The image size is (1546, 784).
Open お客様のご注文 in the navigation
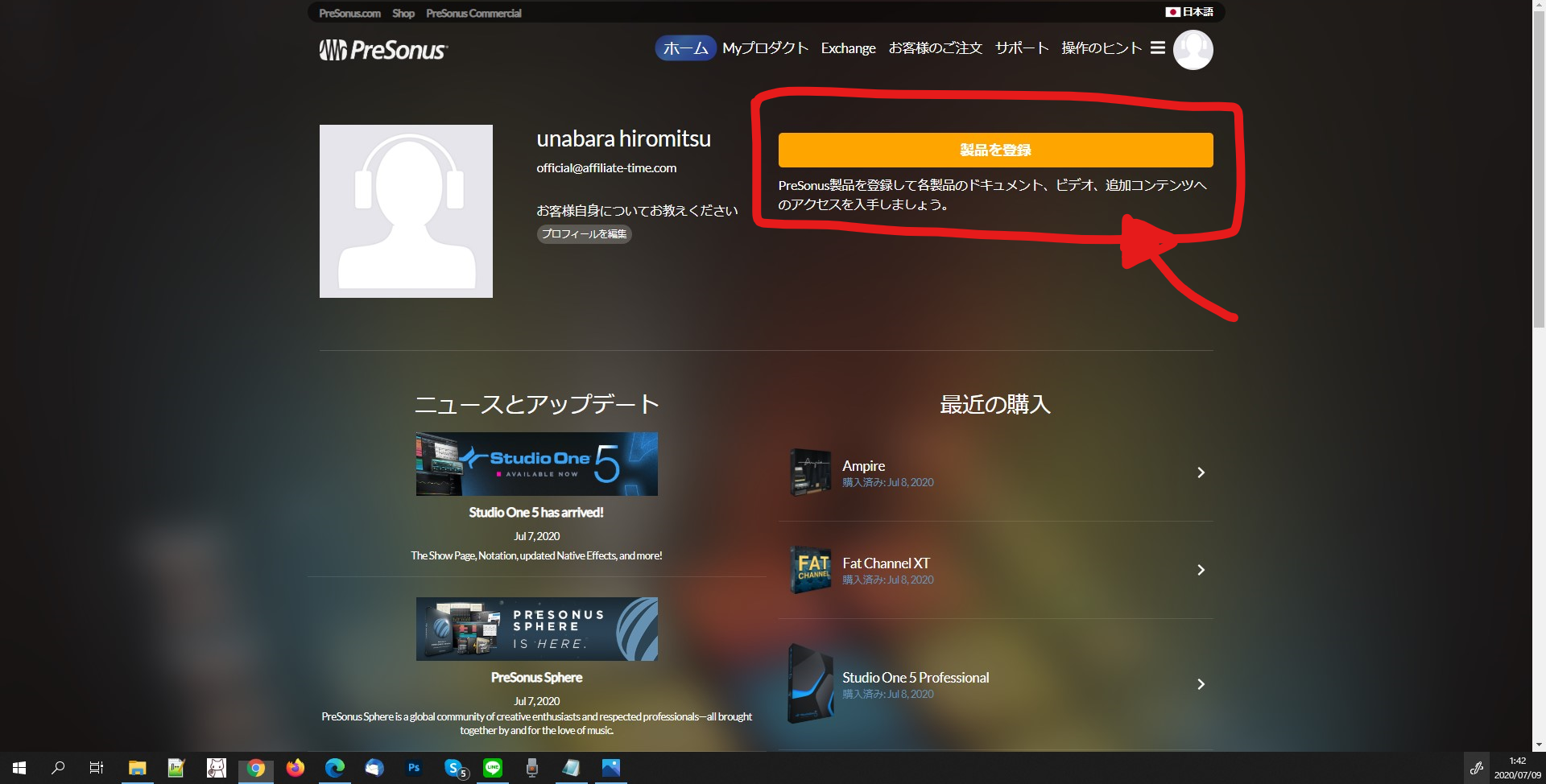(x=935, y=48)
